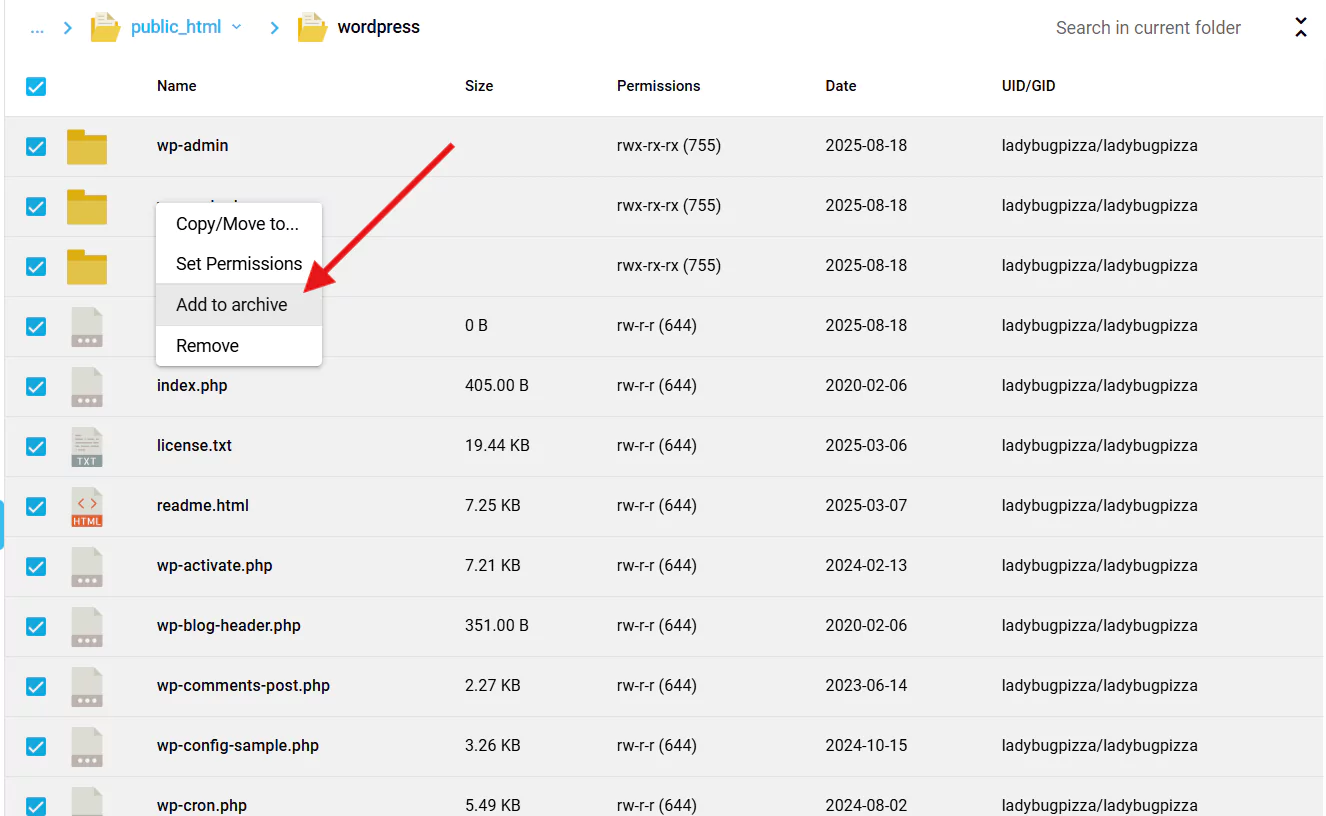
Task: Click the 2025-03-07 date cell
Action: tap(866, 506)
